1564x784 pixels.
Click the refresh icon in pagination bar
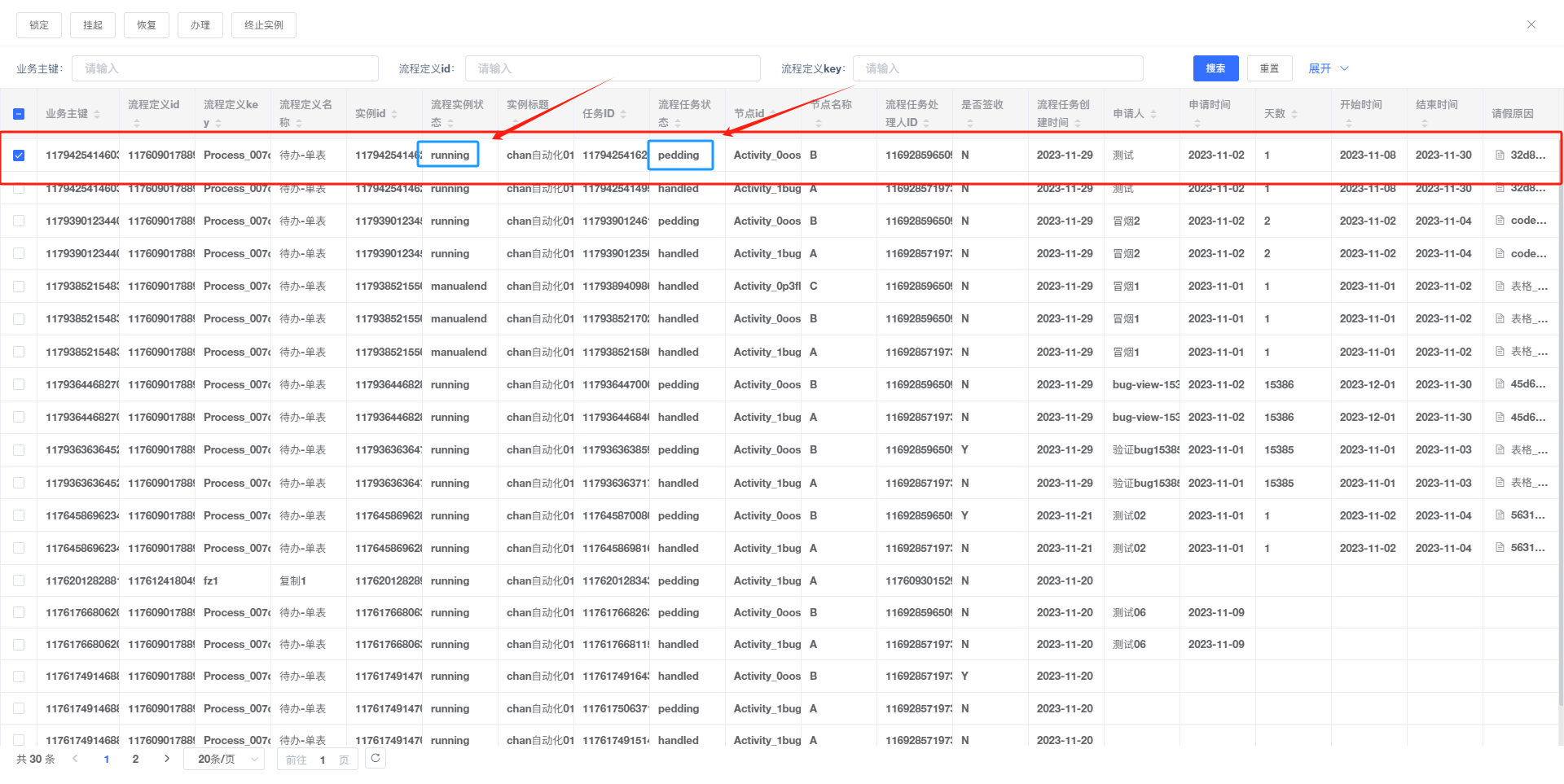pyautogui.click(x=375, y=759)
